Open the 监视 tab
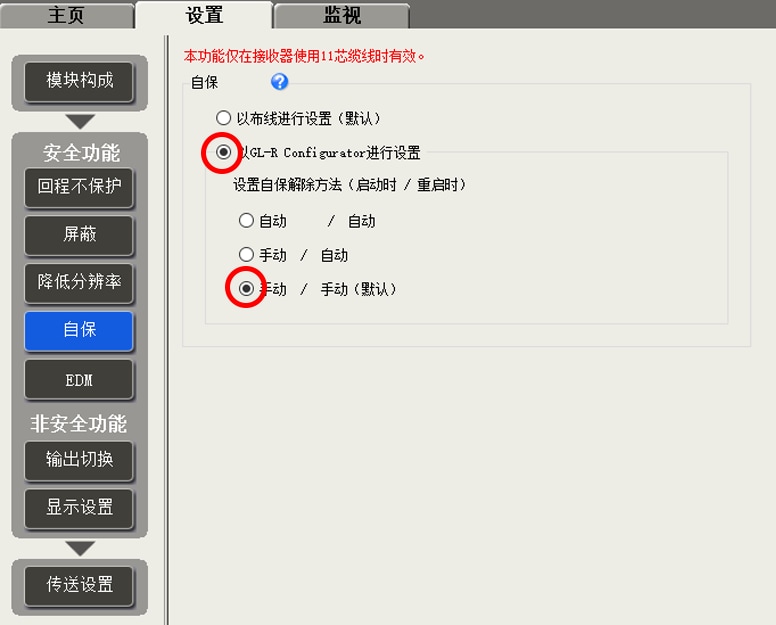Screen dimensions: 776x625 [x=342, y=16]
